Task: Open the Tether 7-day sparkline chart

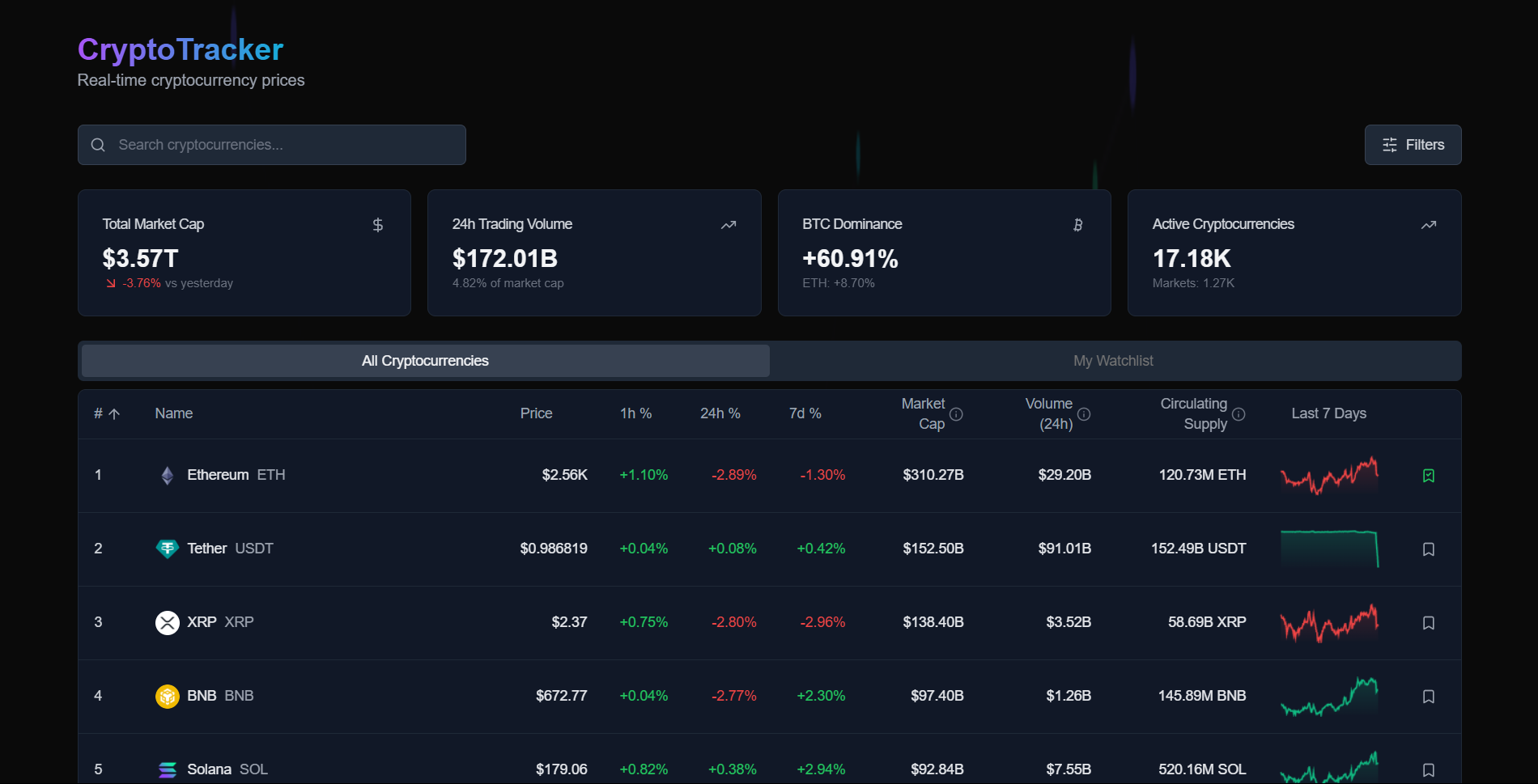Action: point(1329,549)
